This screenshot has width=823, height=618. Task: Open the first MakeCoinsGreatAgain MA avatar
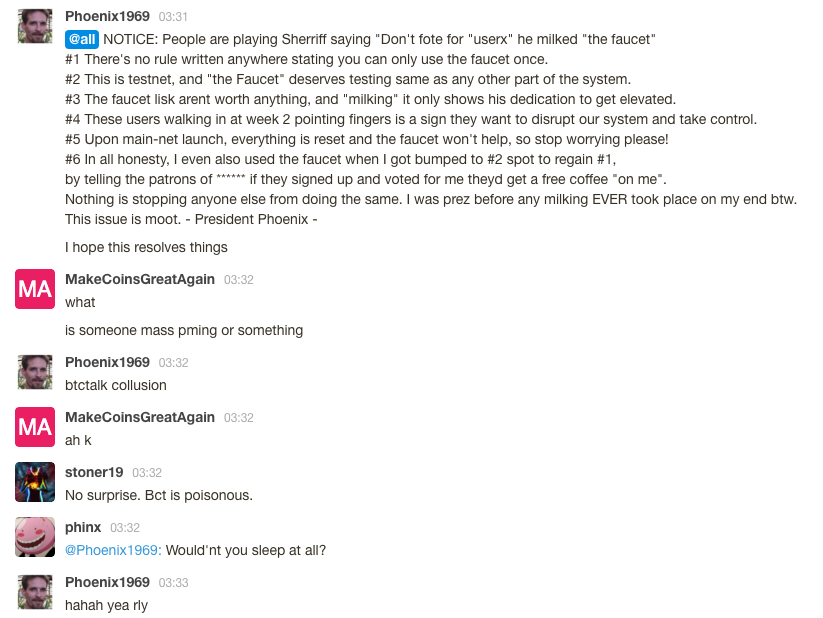pos(35,289)
